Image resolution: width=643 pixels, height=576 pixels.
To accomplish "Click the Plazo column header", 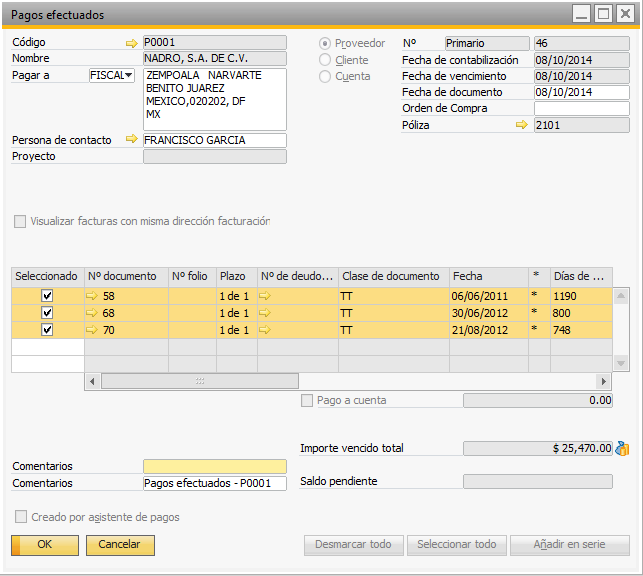I will [237, 277].
